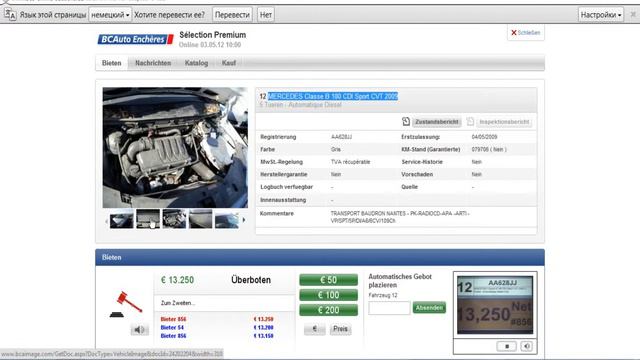The width and height of the screenshot is (640, 360).
Task: Click the Bieter 856 bid of € 13.150
Action: click(217, 336)
